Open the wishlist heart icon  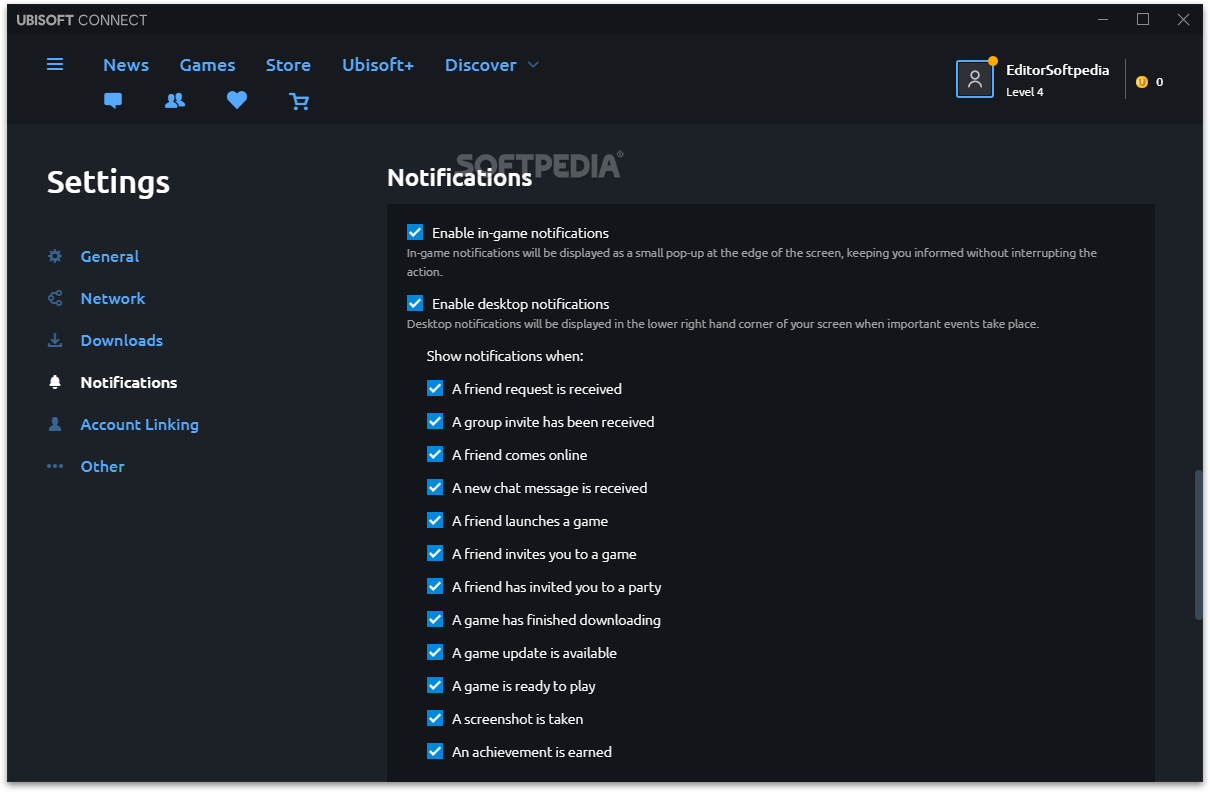click(237, 100)
